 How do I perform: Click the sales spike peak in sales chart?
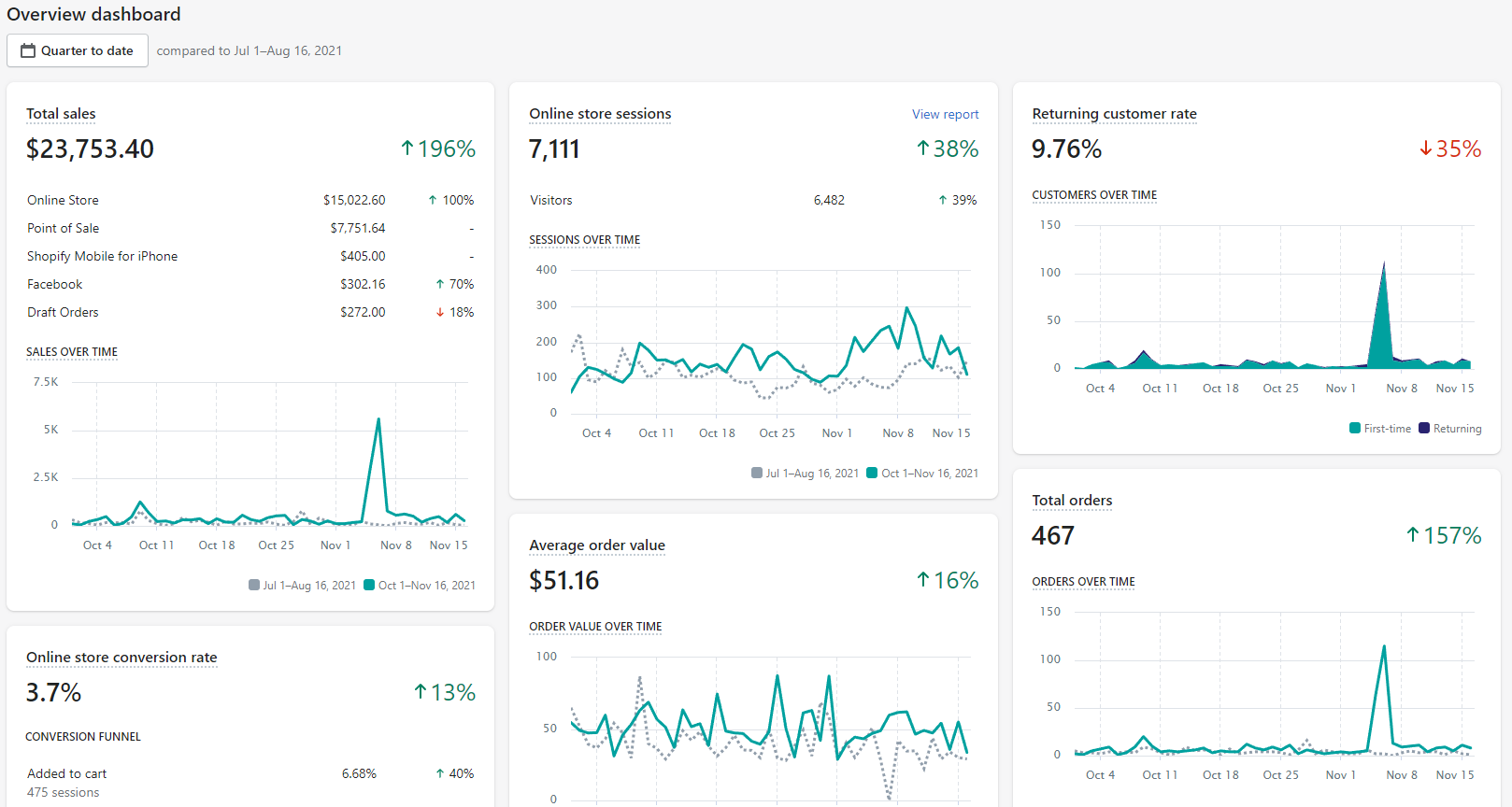[x=378, y=418]
